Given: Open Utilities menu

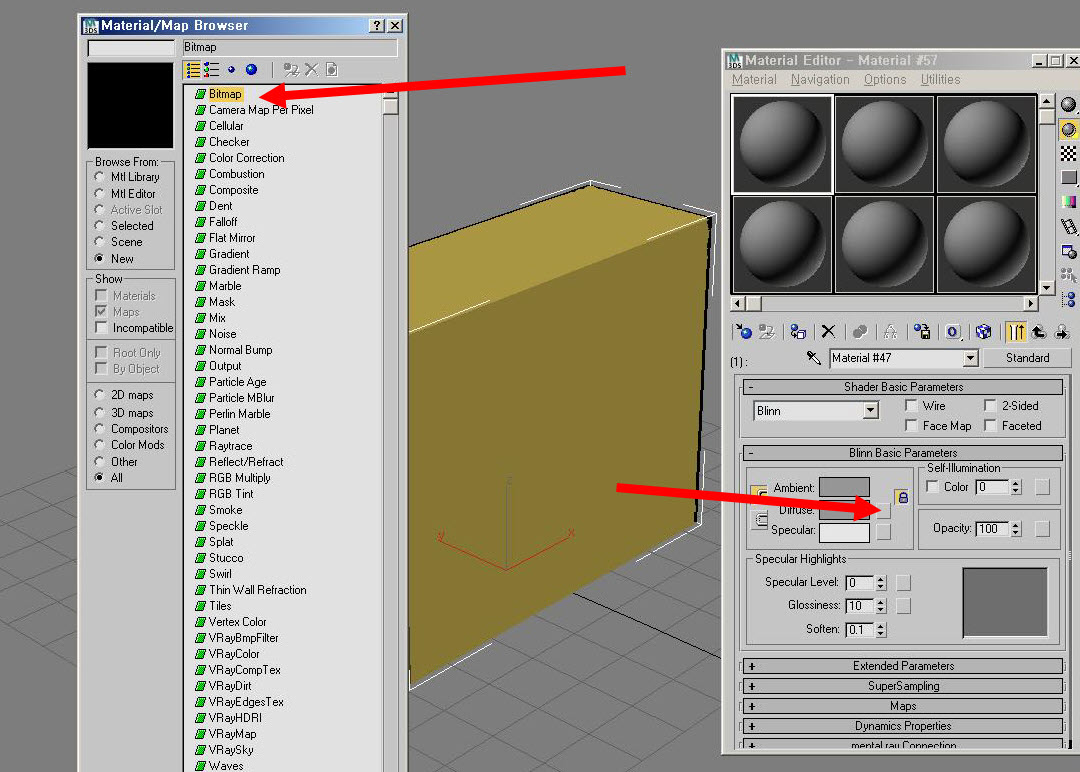Looking at the screenshot, I should pos(940,80).
